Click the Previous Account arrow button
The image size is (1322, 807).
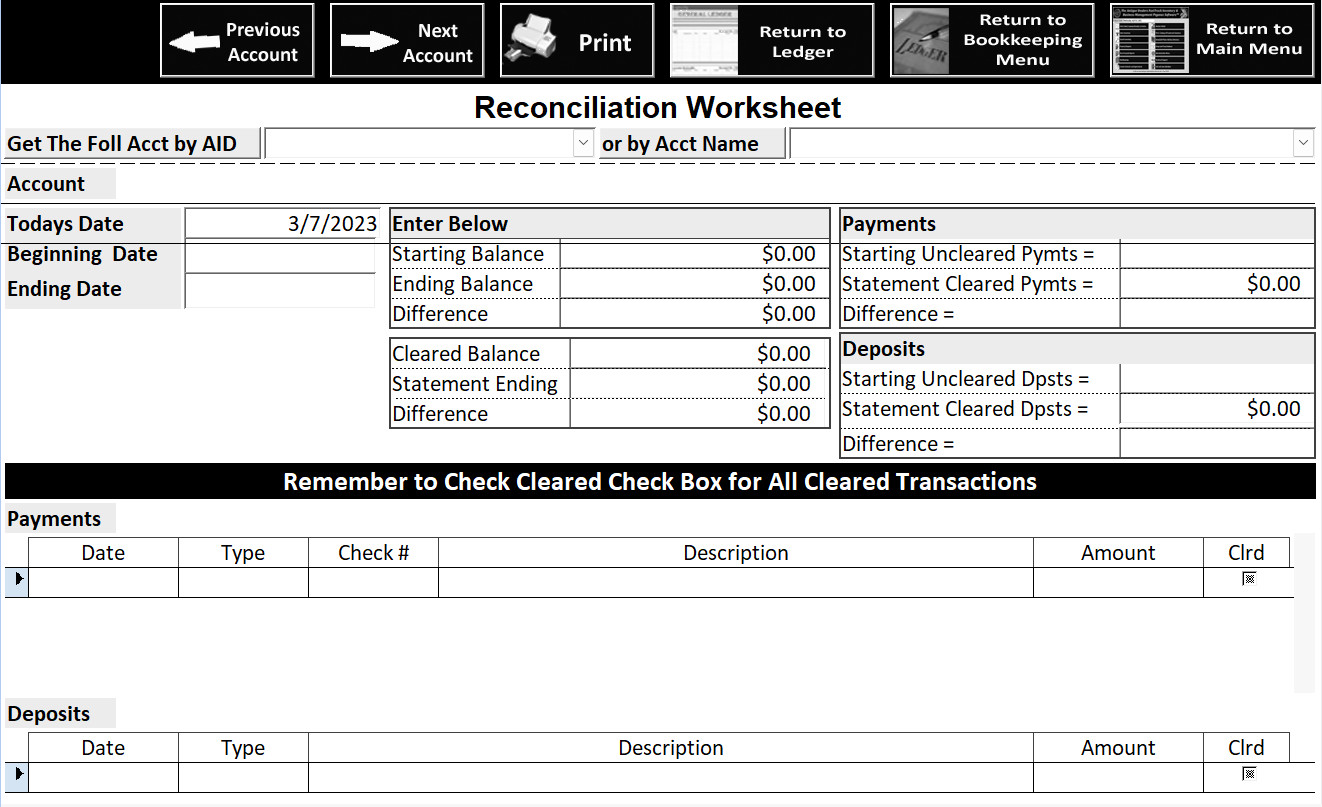tap(237, 41)
